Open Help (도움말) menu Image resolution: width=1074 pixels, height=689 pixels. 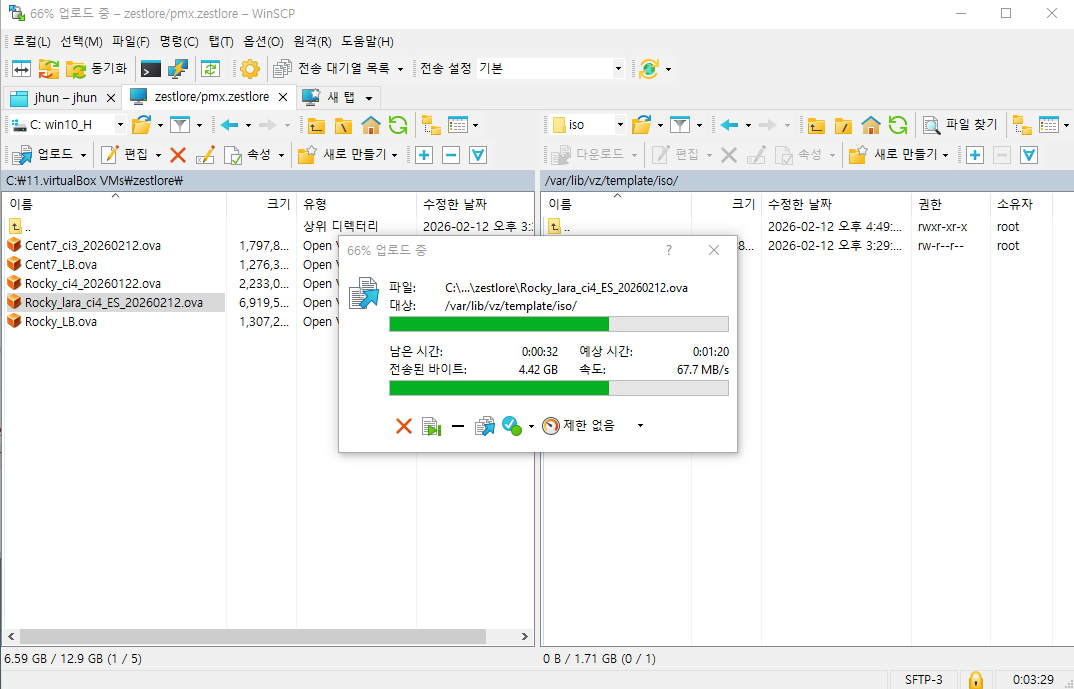pos(367,42)
